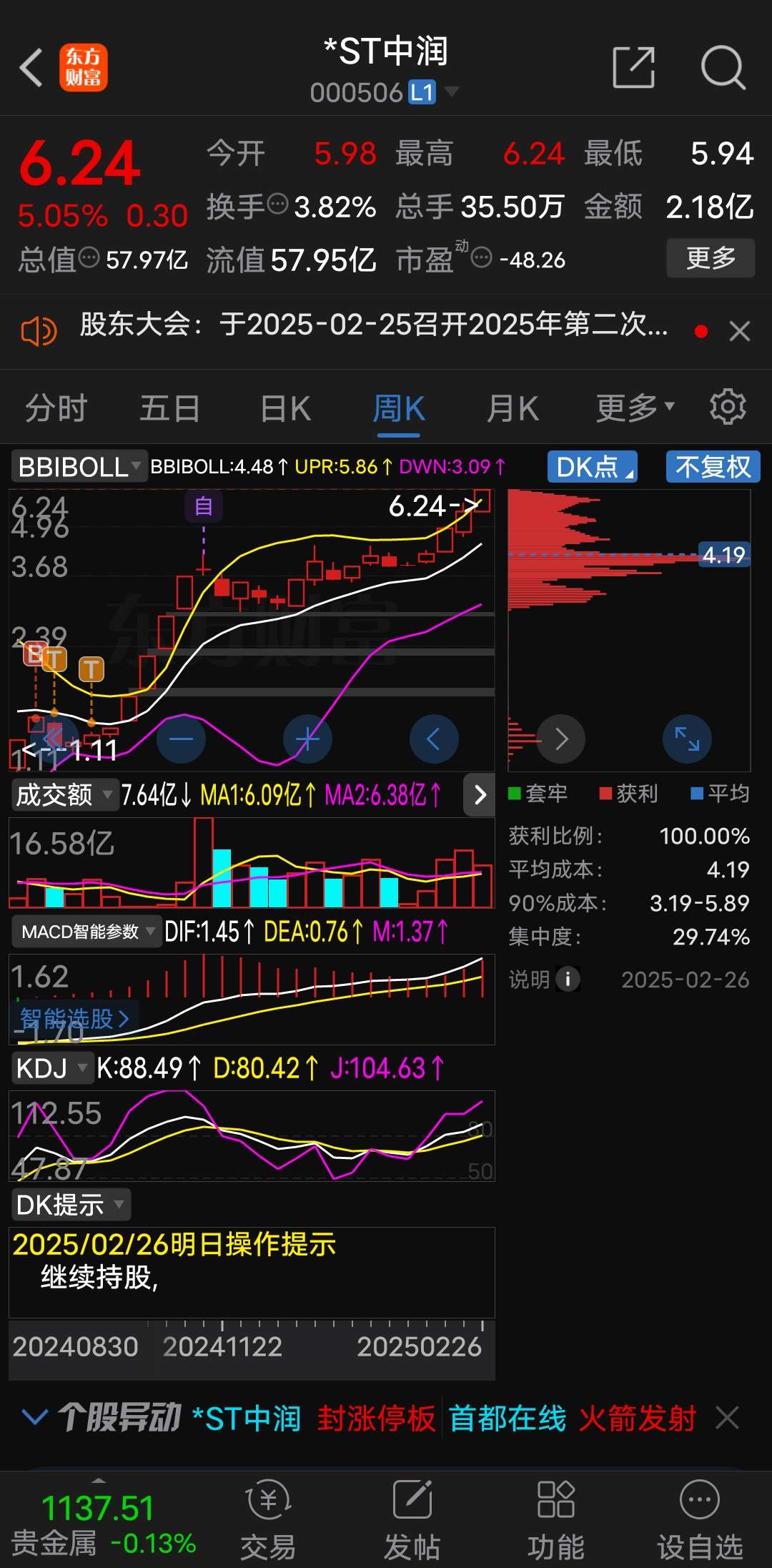Open 首都在线 stock link
This screenshot has width=772, height=1568.
508,1417
